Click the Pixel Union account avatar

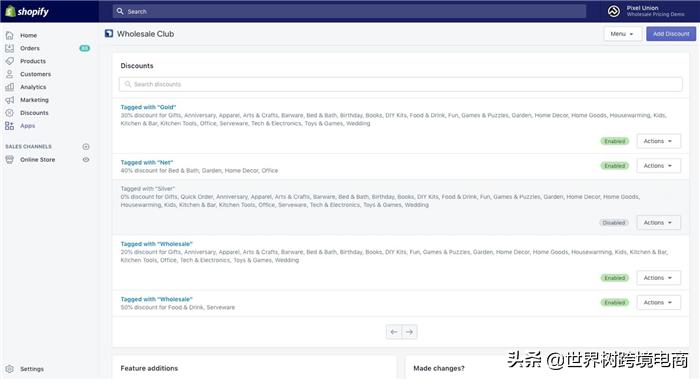coord(614,11)
